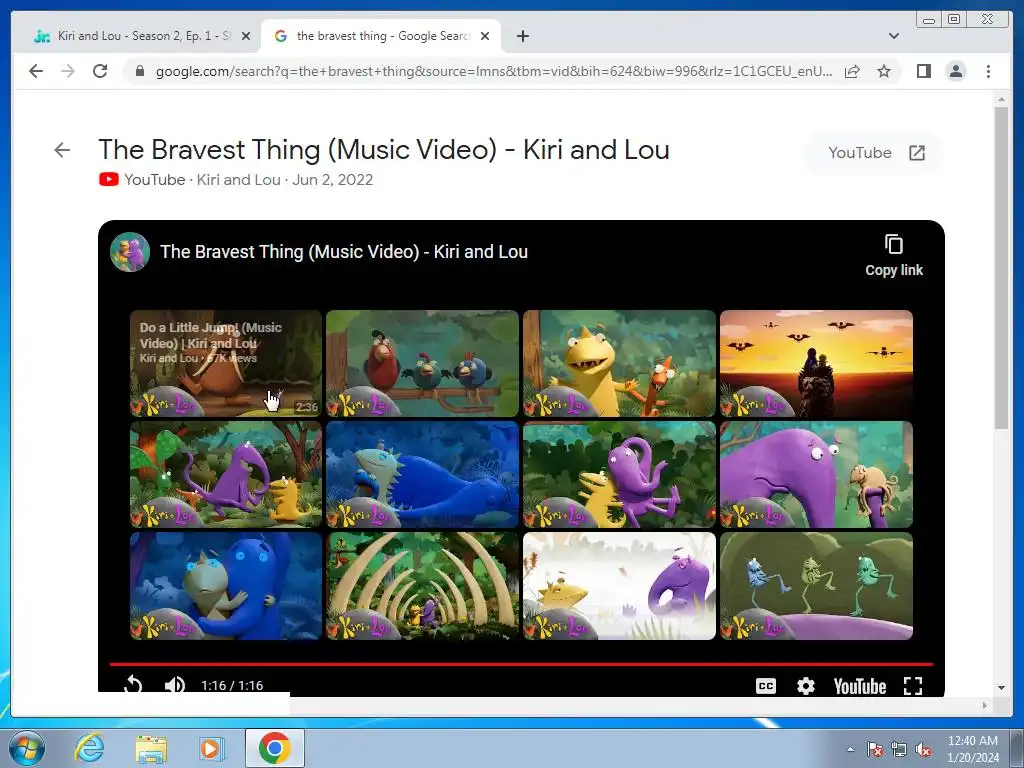Screen dimensions: 1024x768
Task: Open suggested video with giant rib bones
Action: 423,586
